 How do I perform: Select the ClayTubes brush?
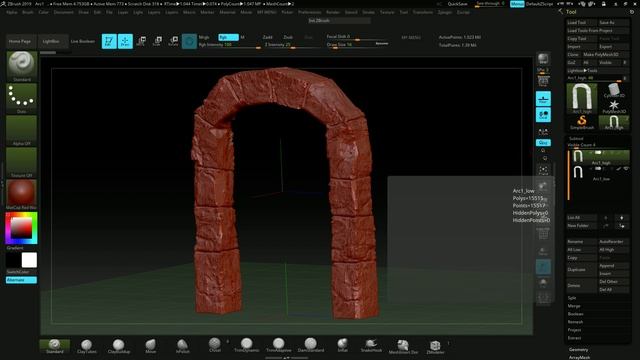(87, 346)
